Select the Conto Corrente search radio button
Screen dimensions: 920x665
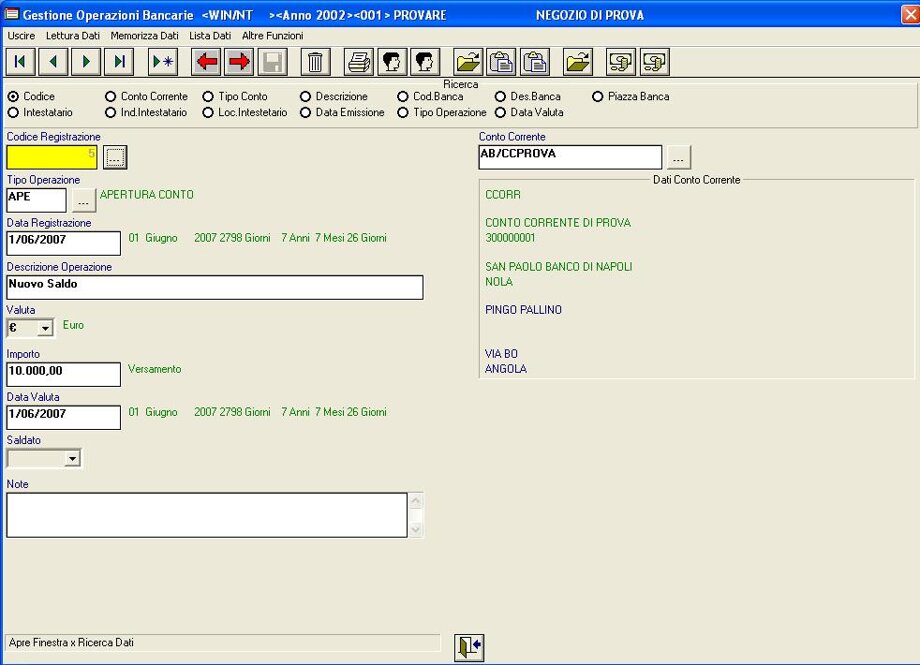pos(111,97)
